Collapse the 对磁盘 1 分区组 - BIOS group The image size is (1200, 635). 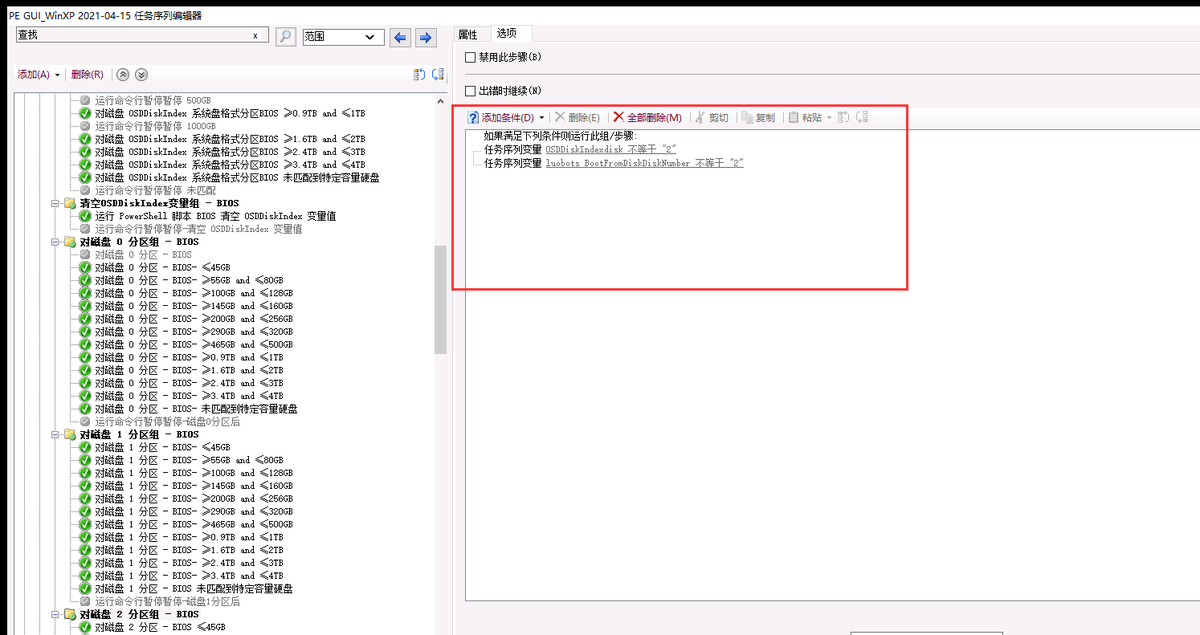56,435
